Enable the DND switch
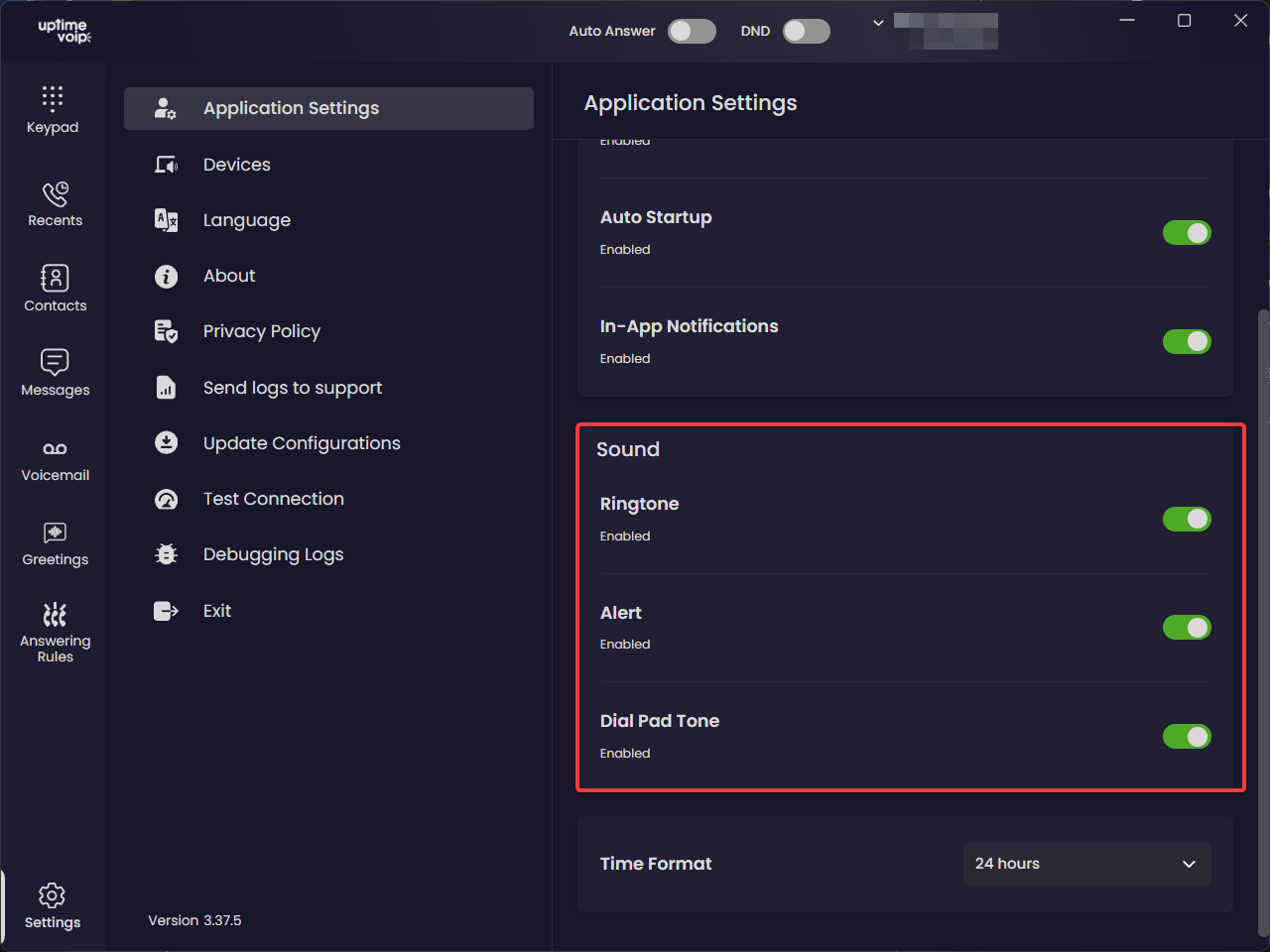Screen dimensions: 1270x952 (x=806, y=31)
